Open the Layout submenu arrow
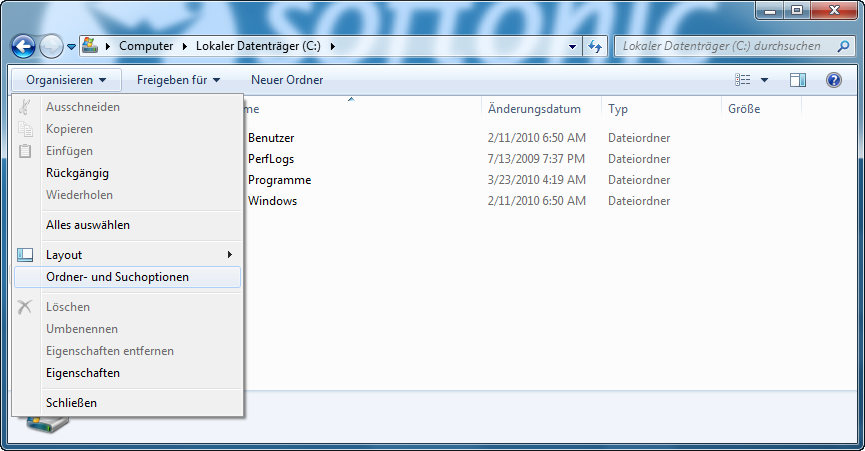Screen dimensions: 865x451 (x=229, y=255)
